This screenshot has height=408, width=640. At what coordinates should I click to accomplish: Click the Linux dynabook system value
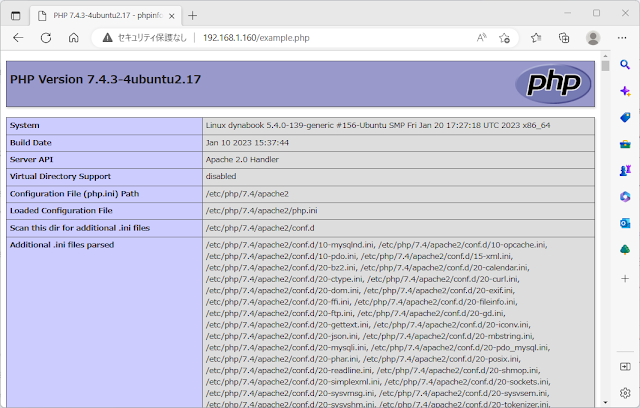(x=378, y=126)
